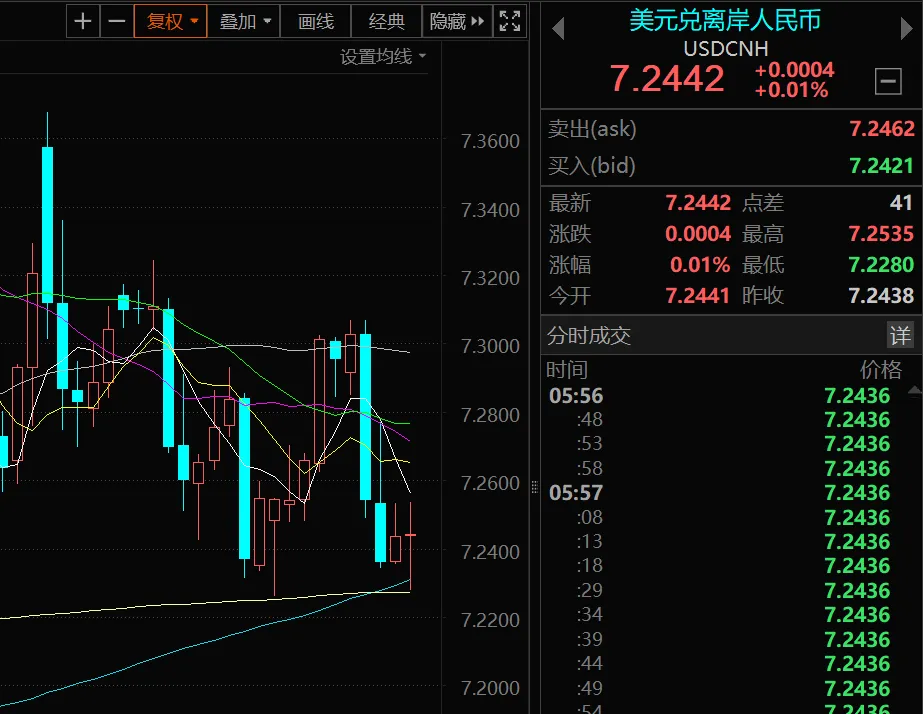
Task: Click the large 7.2442 last price
Action: [x=667, y=78]
